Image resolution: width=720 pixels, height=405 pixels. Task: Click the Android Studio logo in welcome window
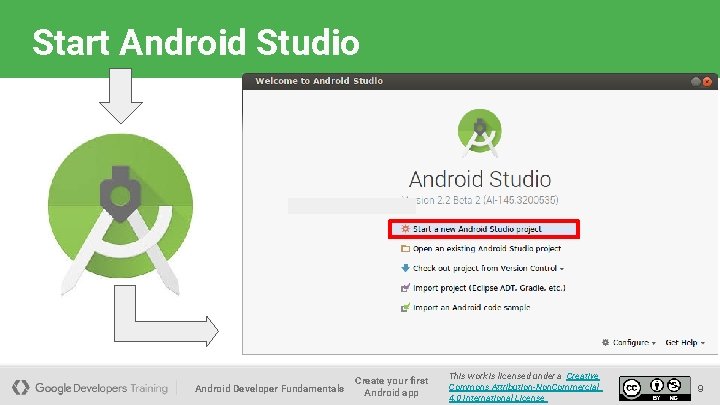pos(480,132)
